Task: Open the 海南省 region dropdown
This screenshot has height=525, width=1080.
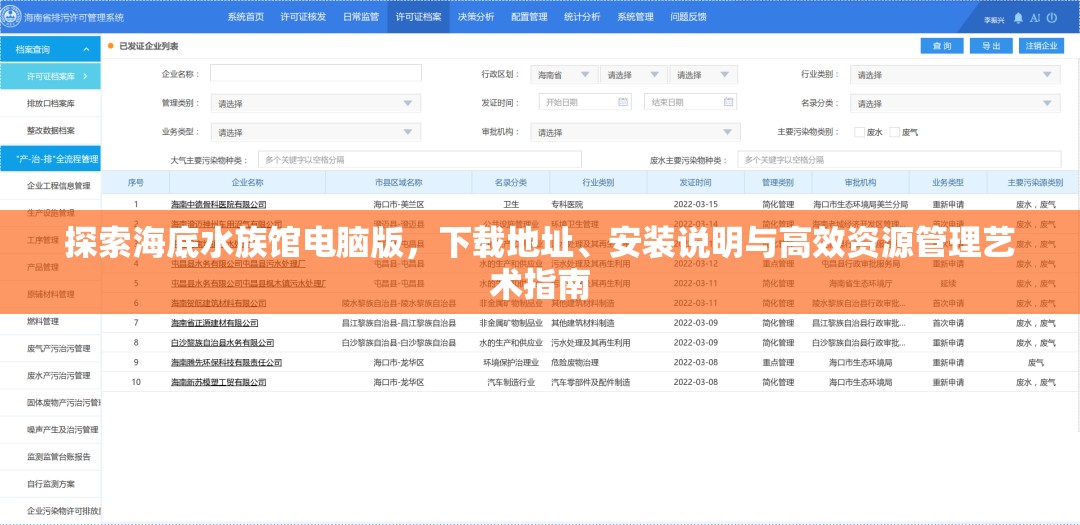Action: click(564, 74)
